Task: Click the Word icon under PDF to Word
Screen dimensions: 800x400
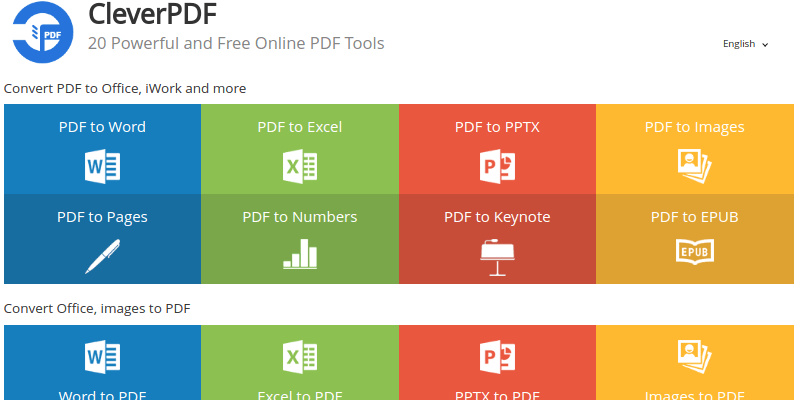Action: (x=102, y=166)
